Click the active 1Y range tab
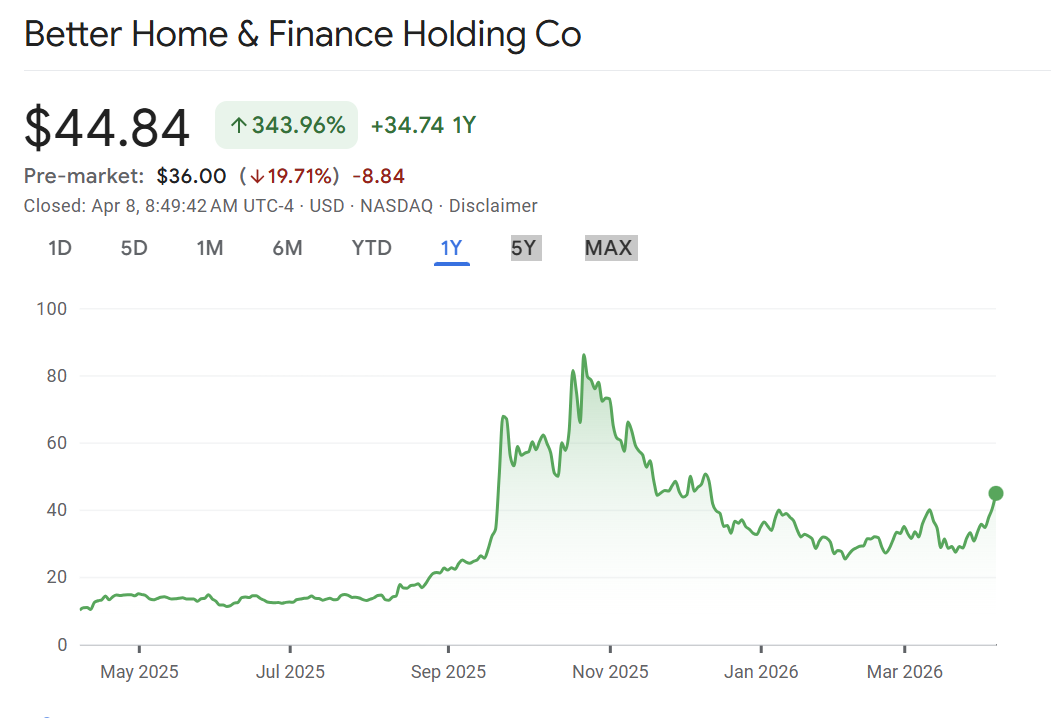Viewport: 1051px width, 718px height. [451, 248]
